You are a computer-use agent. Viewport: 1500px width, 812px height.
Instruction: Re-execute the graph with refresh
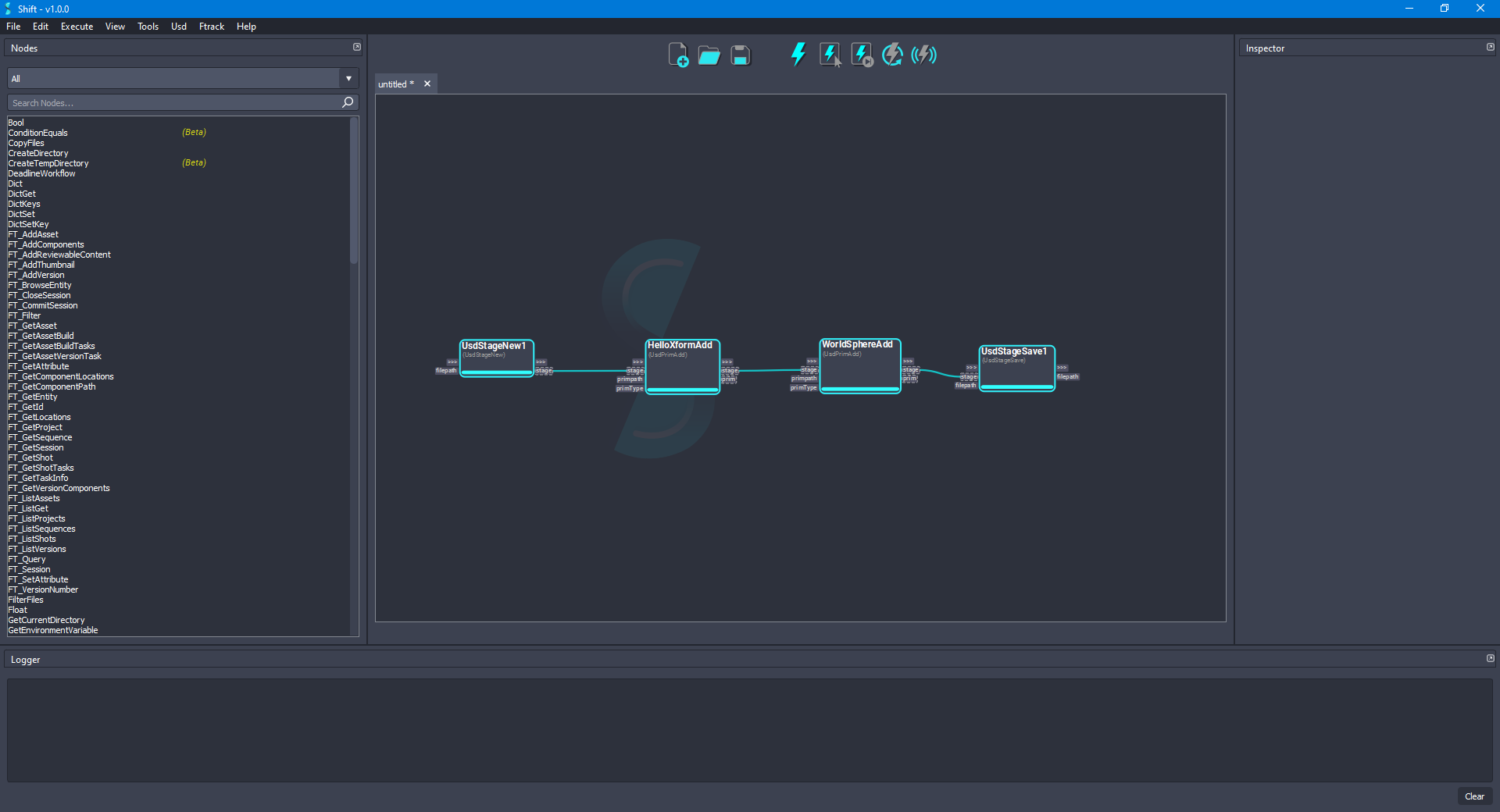coord(891,55)
